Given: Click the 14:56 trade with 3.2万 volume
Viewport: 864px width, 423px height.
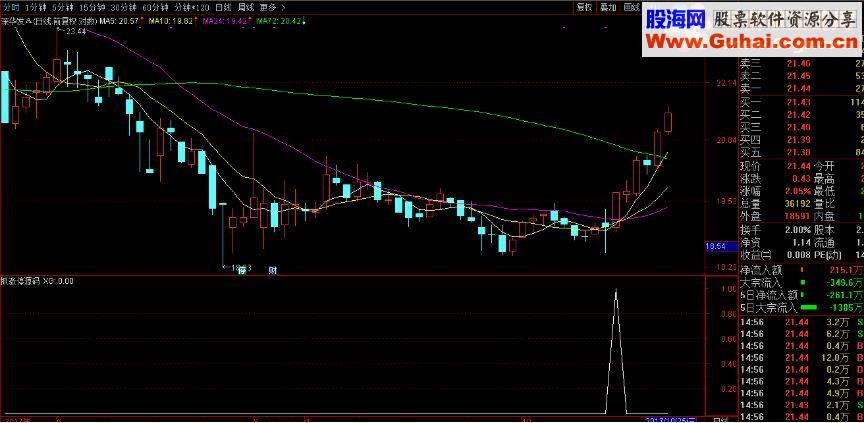Looking at the screenshot, I should point(801,321).
